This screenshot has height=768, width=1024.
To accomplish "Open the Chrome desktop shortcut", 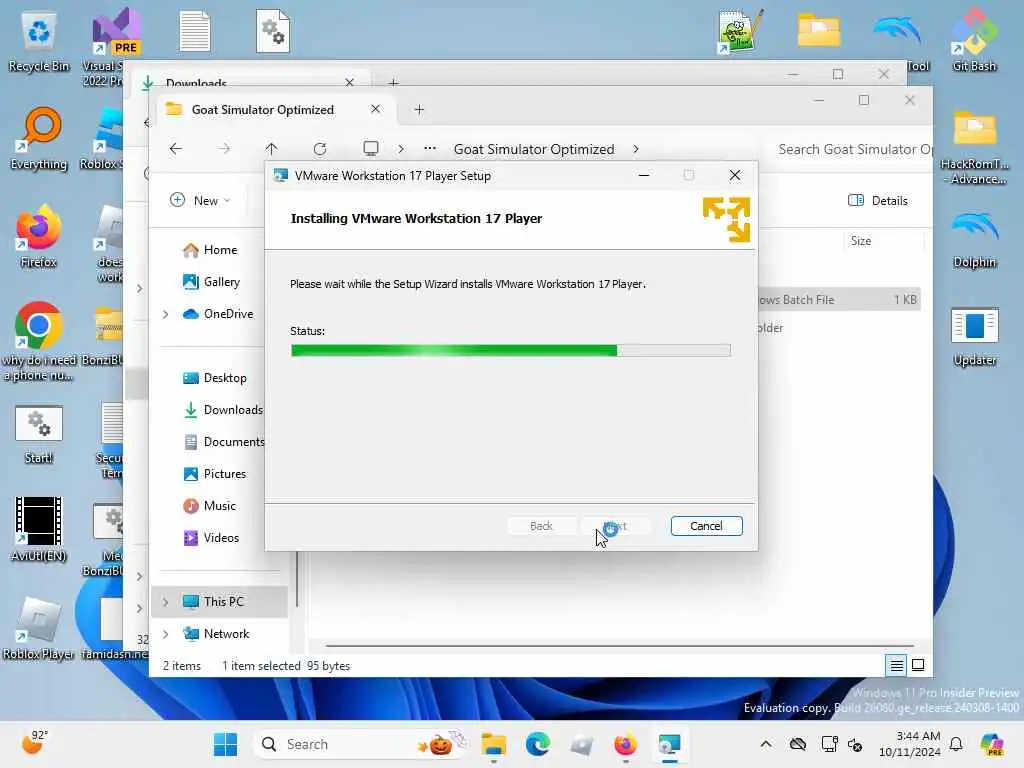I will pos(39,342).
